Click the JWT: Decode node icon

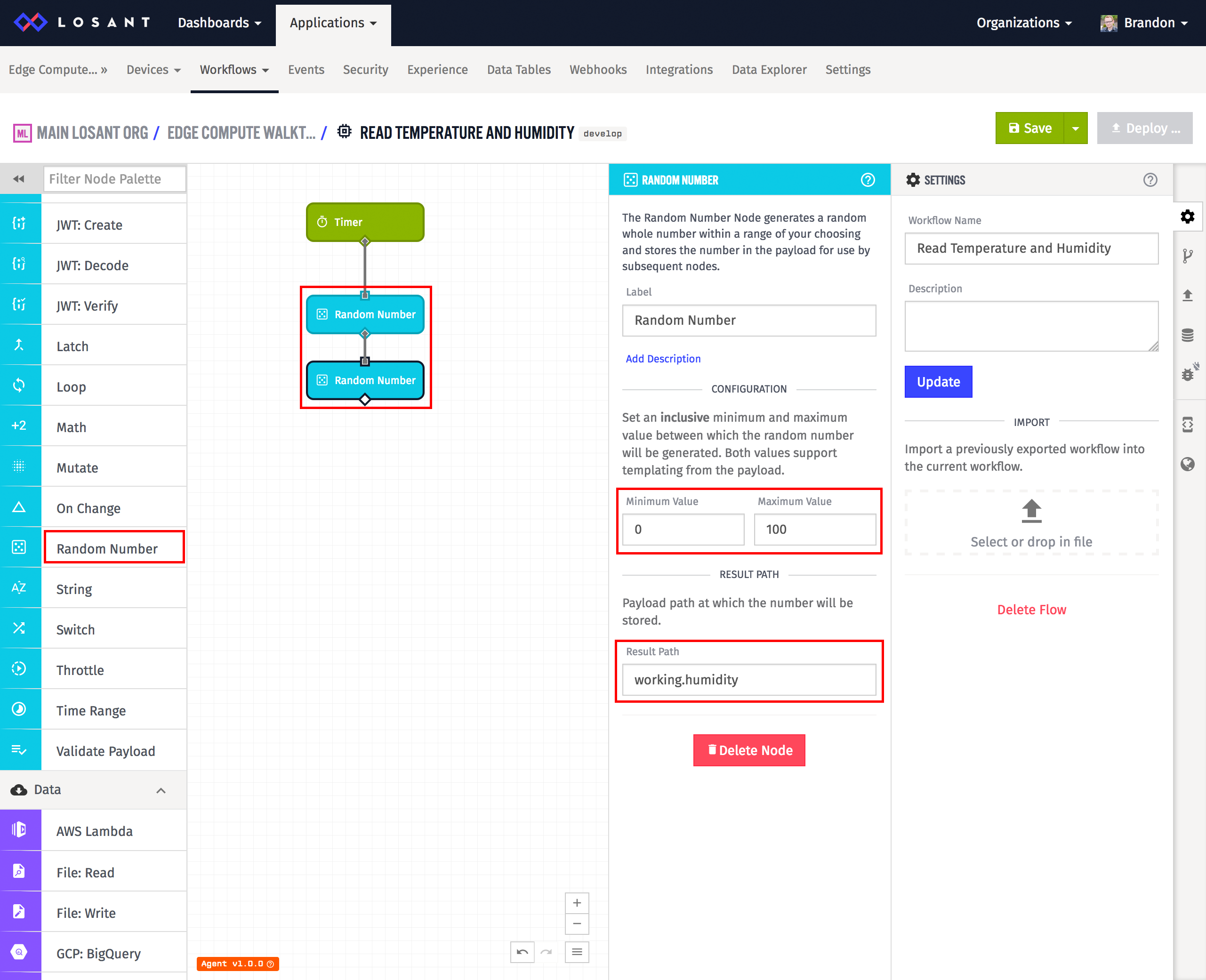point(20,264)
